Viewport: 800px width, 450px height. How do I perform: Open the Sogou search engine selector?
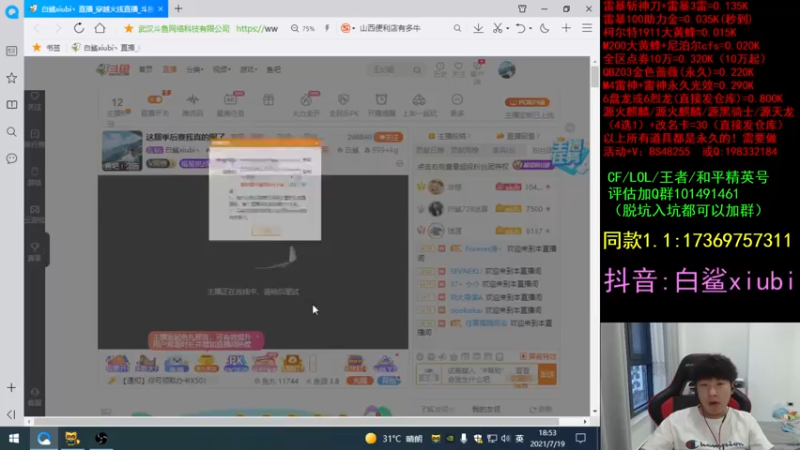point(348,29)
